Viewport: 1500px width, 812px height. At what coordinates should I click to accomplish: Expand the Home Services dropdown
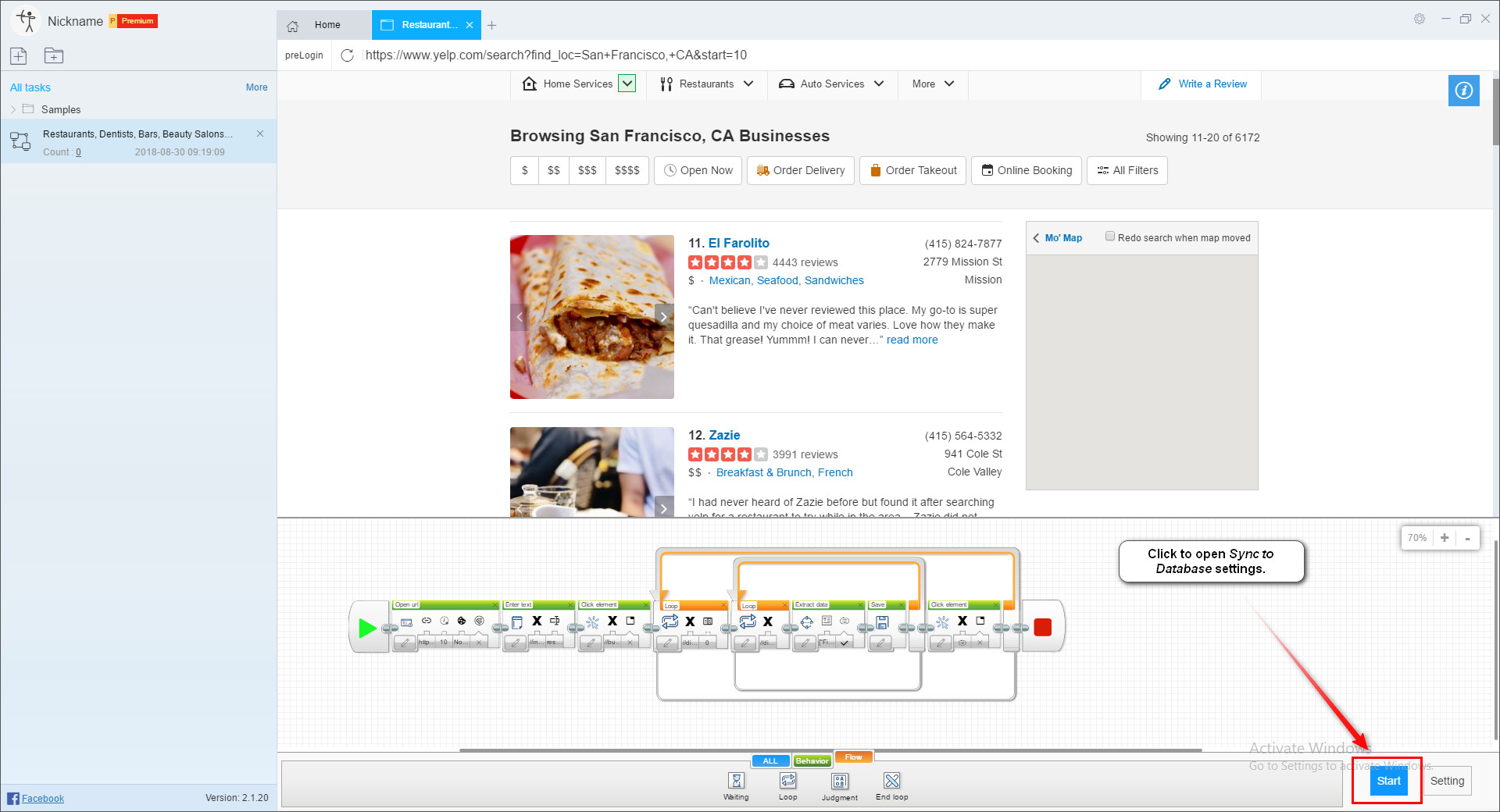(627, 84)
